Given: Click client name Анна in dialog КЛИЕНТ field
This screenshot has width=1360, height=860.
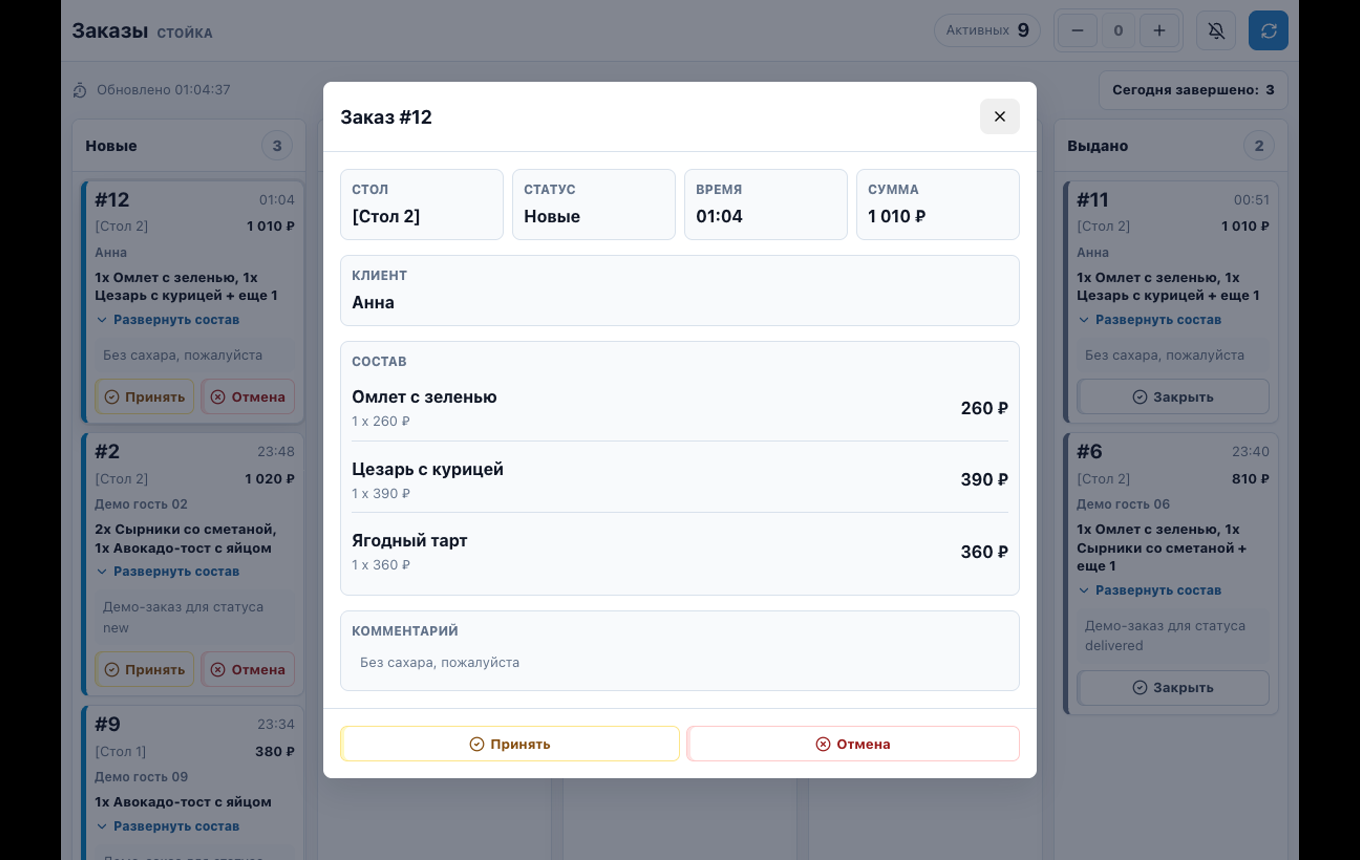Looking at the screenshot, I should [373, 303].
